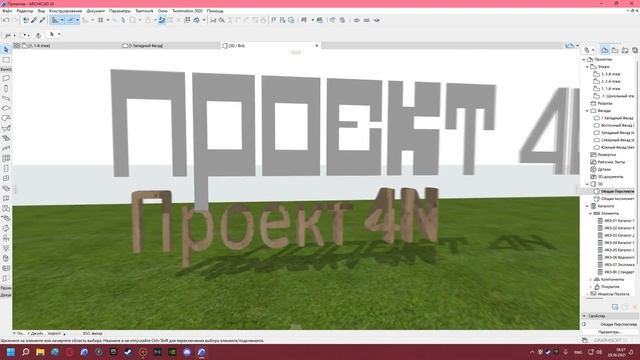Select the syringe inject parameters icon
The width and height of the screenshot is (640, 360).
click(42, 20)
